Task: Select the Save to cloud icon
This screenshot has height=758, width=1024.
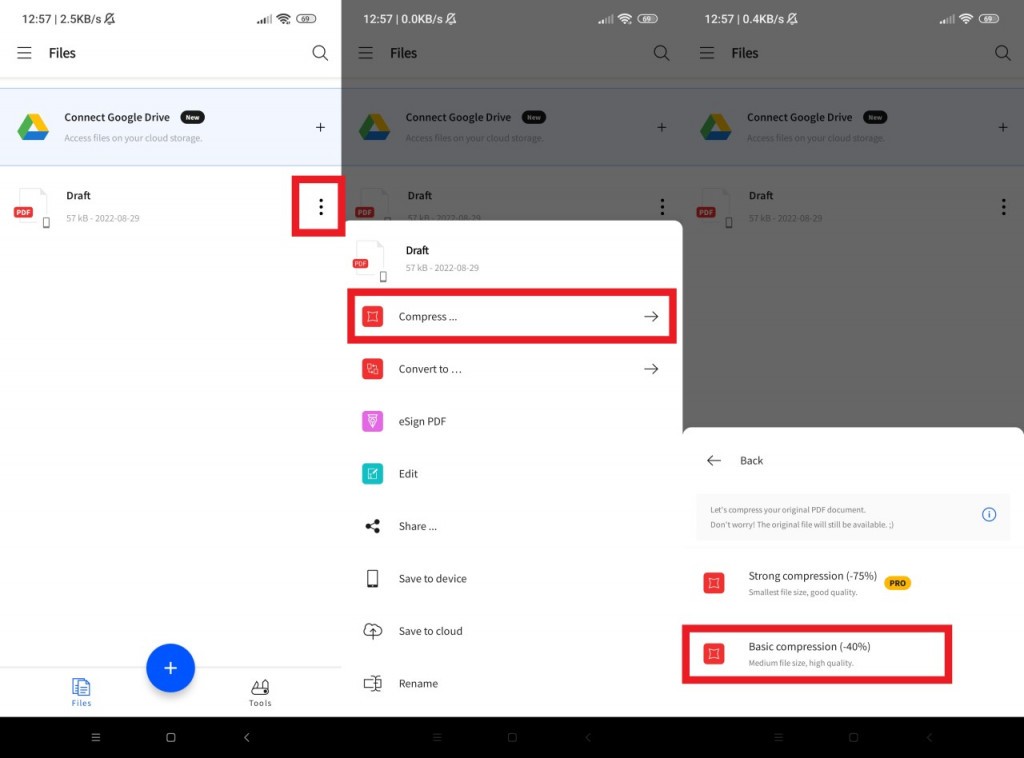Action: 373,631
